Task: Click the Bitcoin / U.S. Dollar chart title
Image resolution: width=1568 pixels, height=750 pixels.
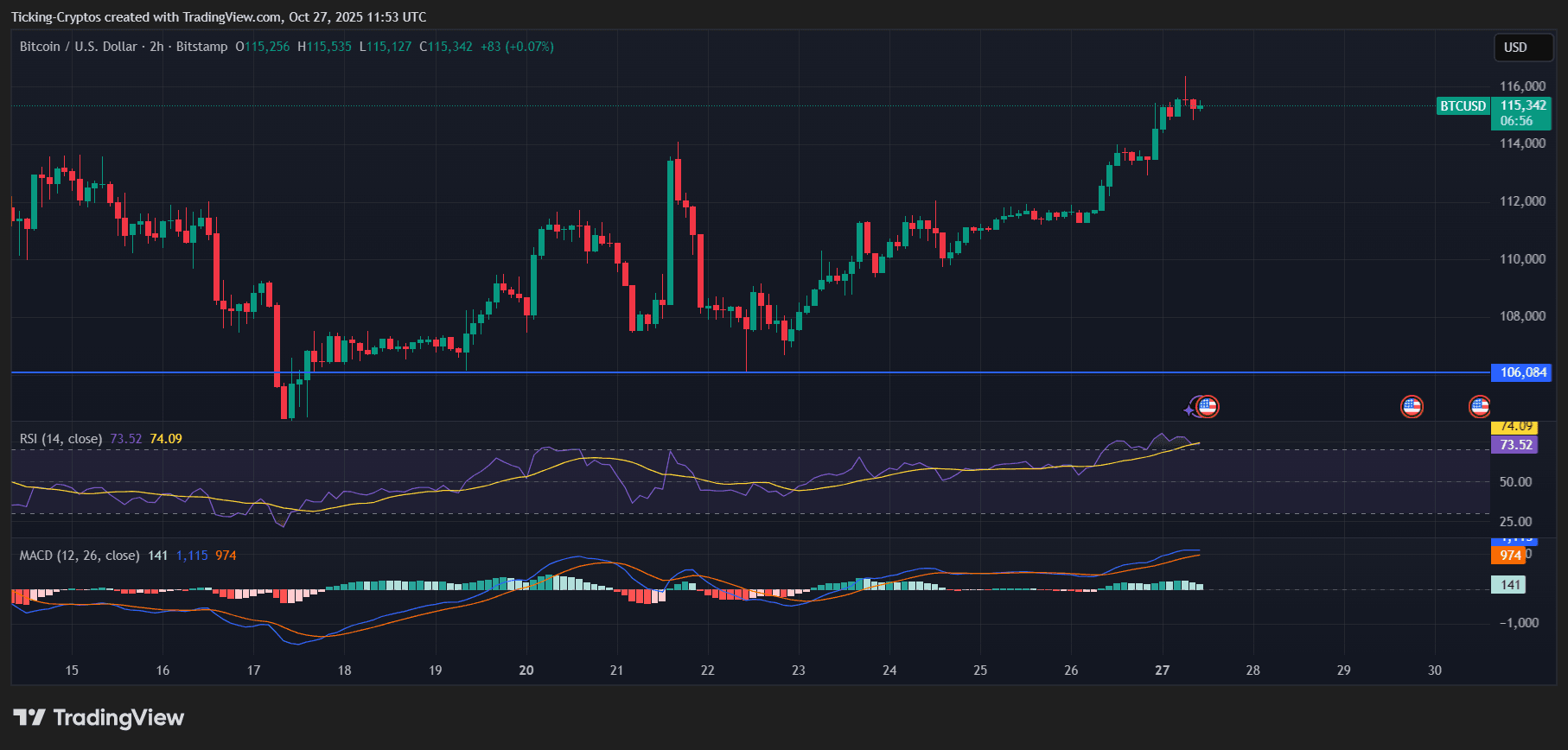Action: pyautogui.click(x=78, y=47)
